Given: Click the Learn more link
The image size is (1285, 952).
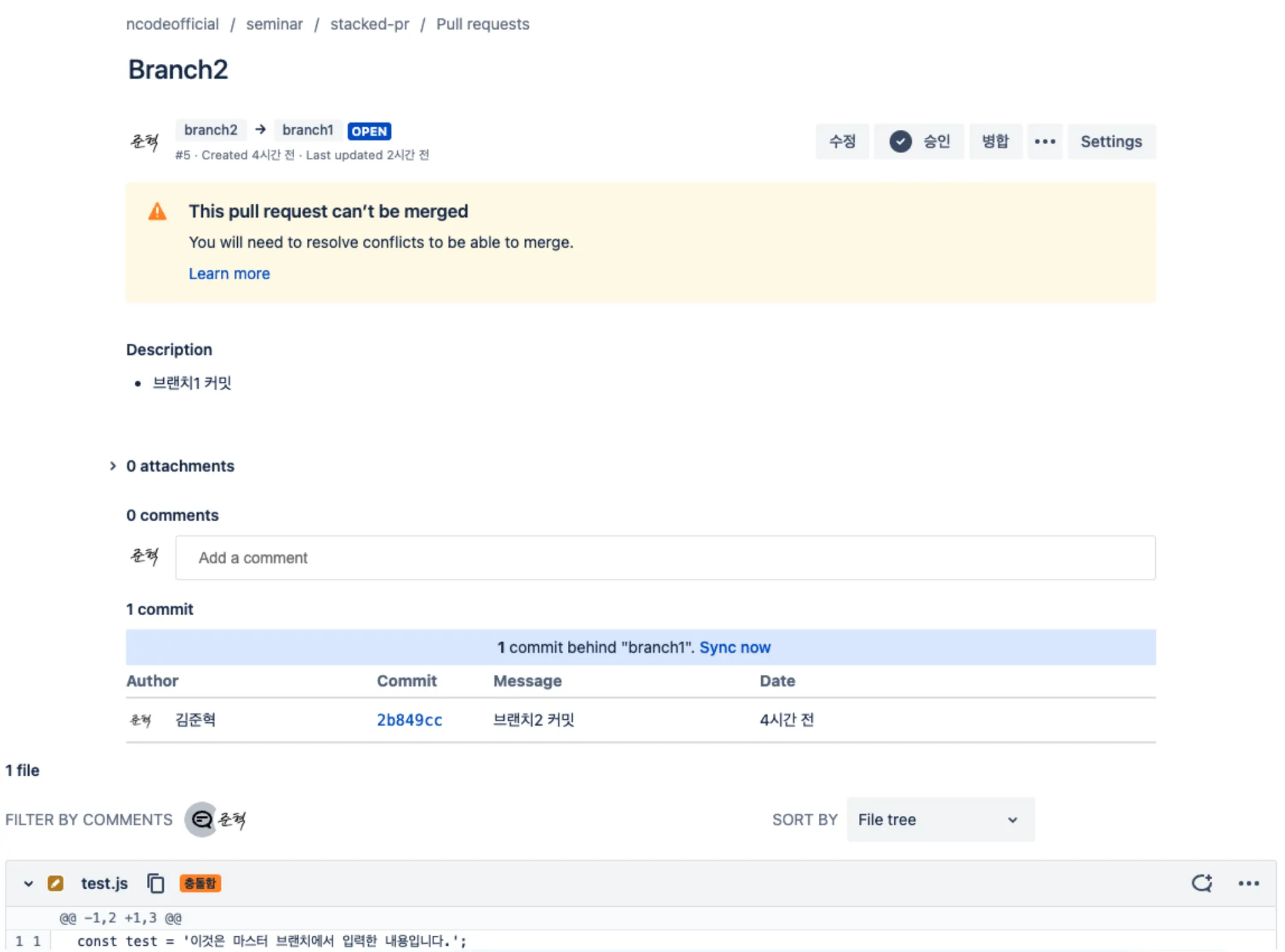Looking at the screenshot, I should click(229, 273).
